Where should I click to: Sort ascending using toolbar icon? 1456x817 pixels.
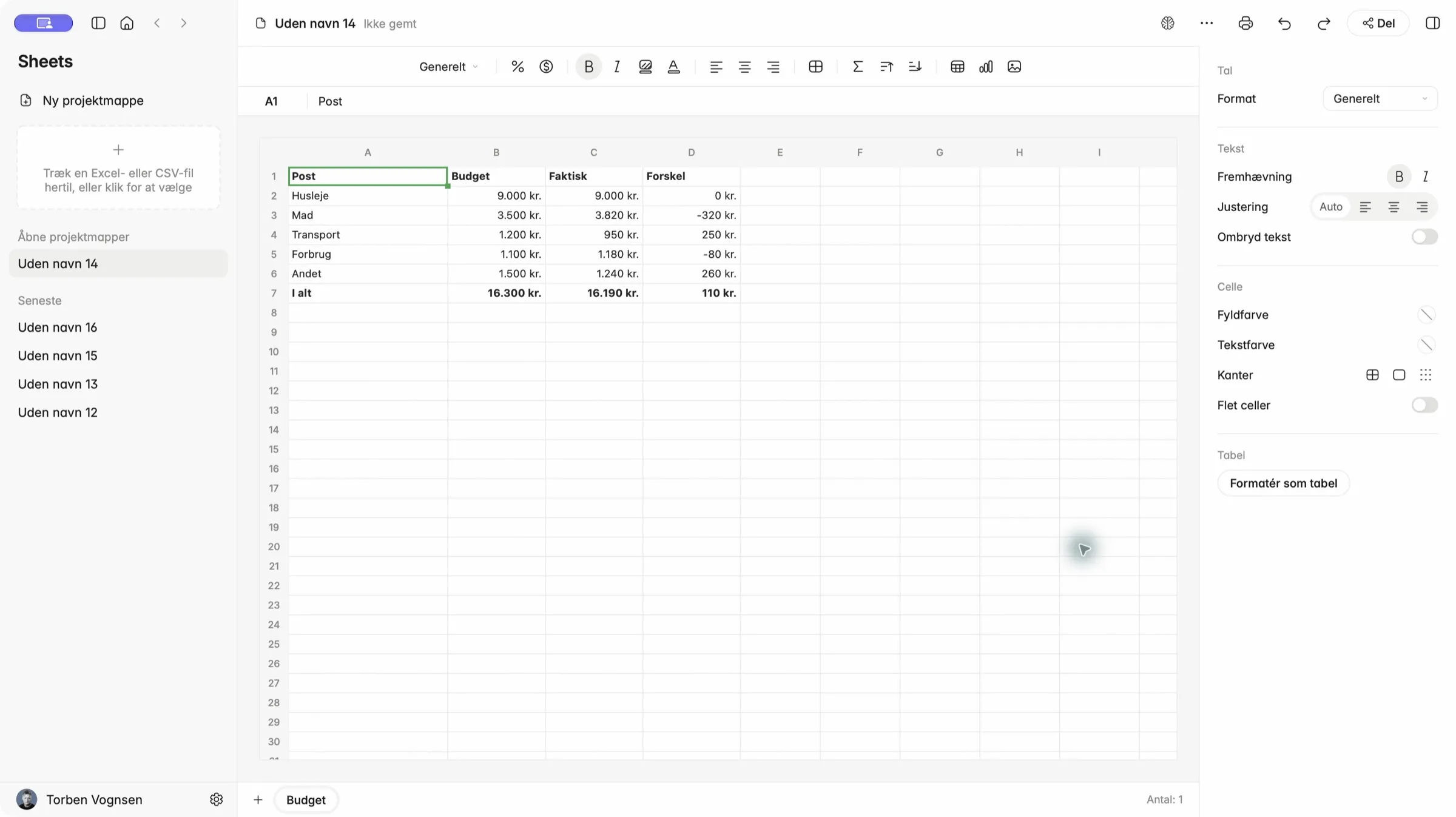[x=886, y=67]
